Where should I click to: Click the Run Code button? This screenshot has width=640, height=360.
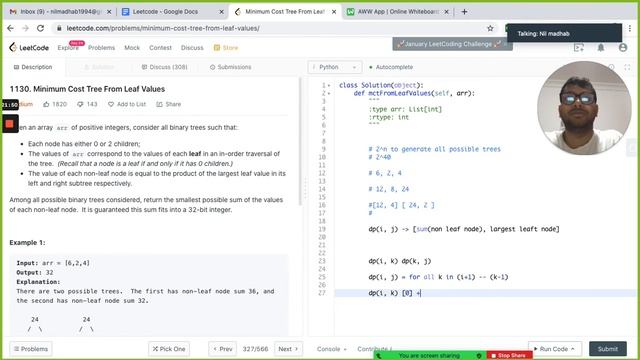(555, 349)
